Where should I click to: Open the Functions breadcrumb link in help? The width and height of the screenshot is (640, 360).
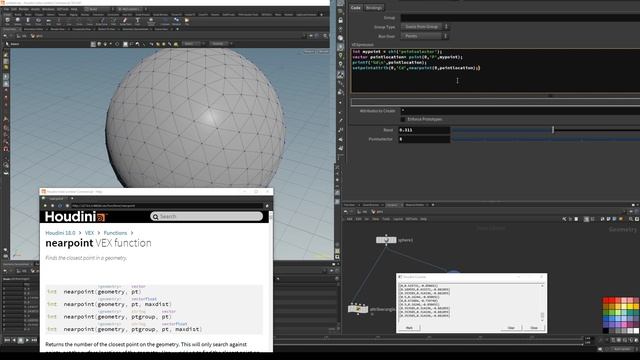(x=115, y=233)
